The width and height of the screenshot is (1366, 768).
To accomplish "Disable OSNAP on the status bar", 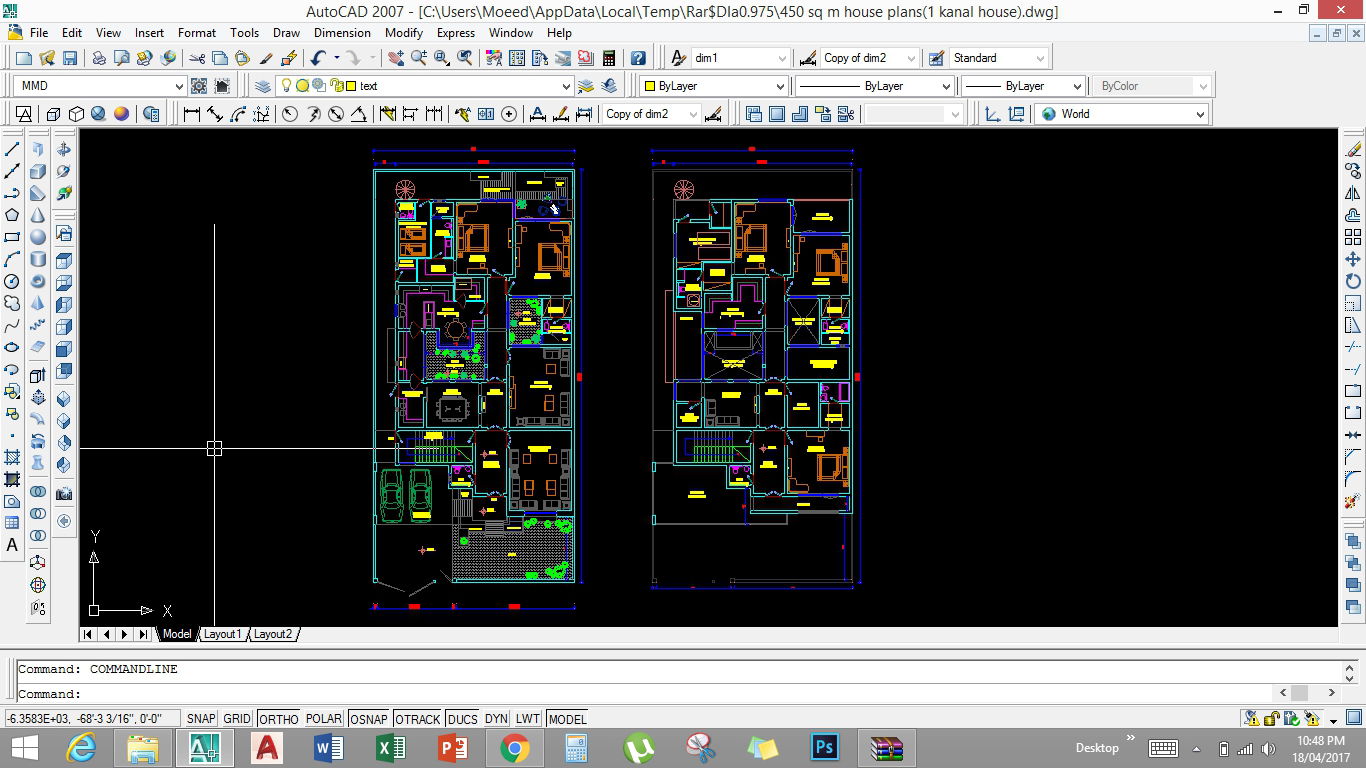I will tap(367, 719).
